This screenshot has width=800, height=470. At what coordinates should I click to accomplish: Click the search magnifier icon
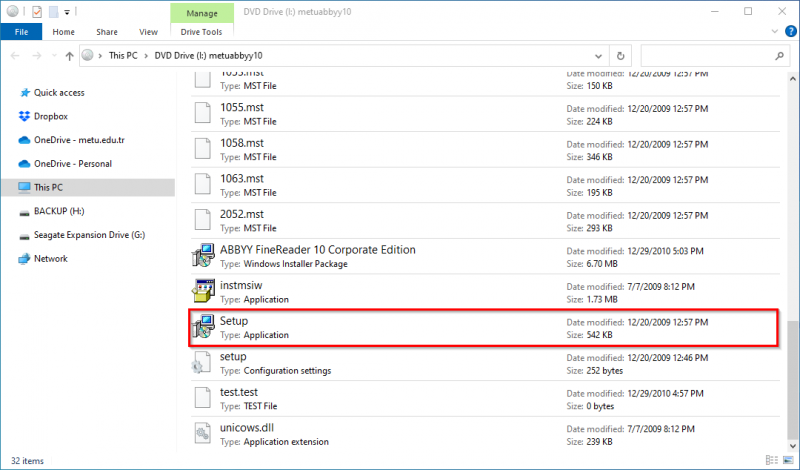point(779,56)
